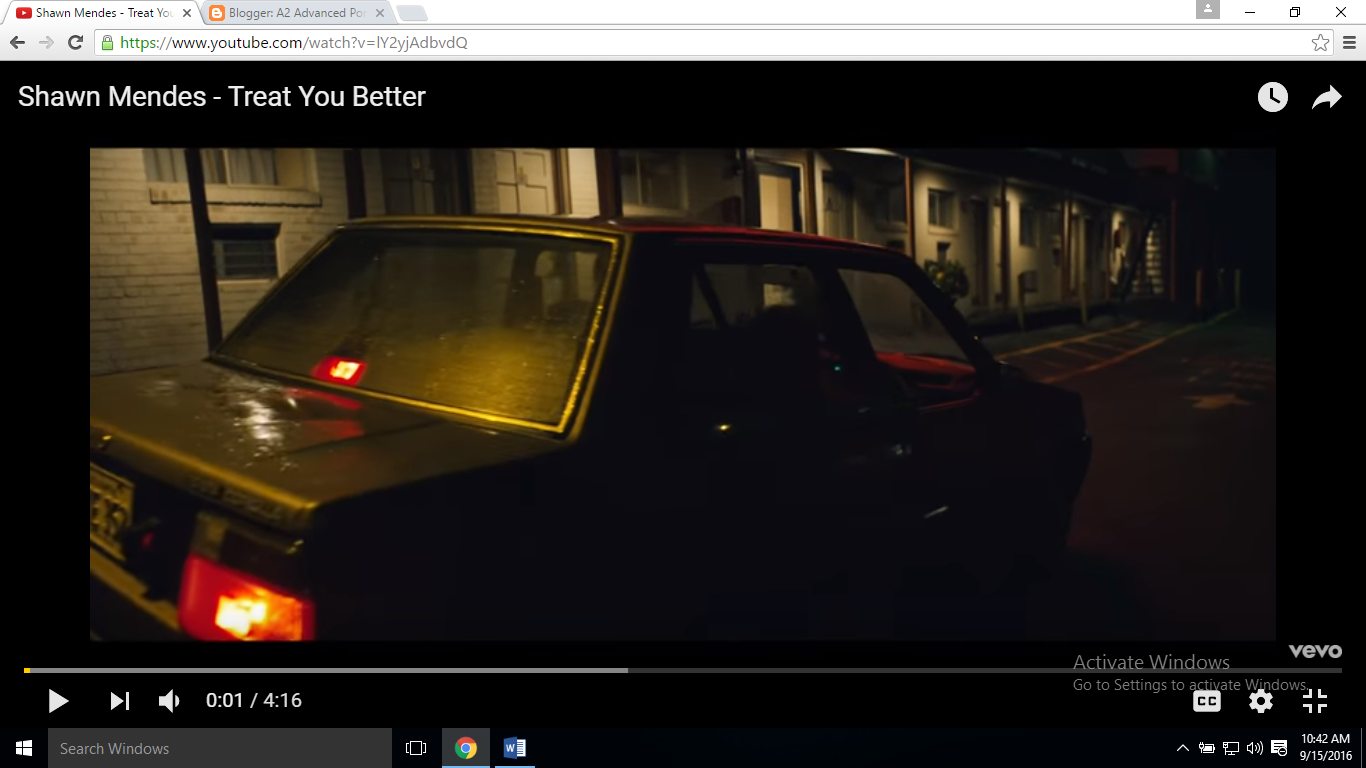Open network connections icon
This screenshot has height=768, width=1366.
pos(1231,748)
